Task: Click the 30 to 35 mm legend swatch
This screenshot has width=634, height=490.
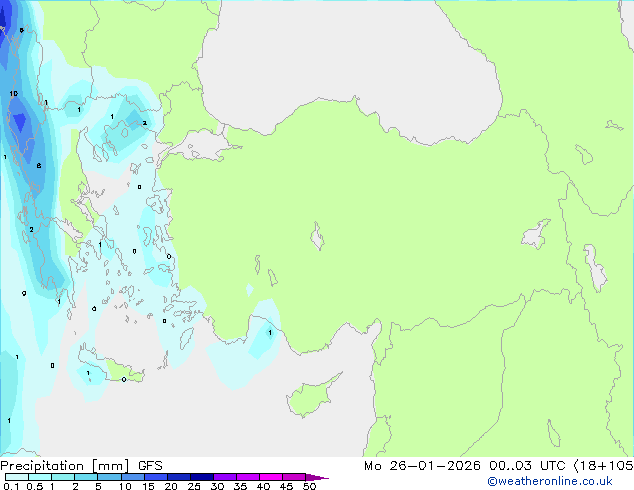Action: (x=224, y=477)
